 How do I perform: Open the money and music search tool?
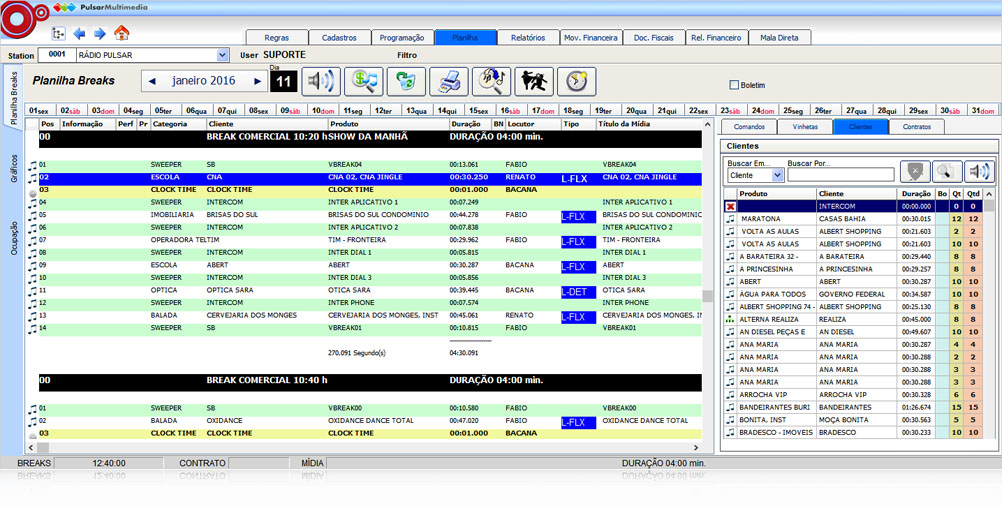click(364, 82)
